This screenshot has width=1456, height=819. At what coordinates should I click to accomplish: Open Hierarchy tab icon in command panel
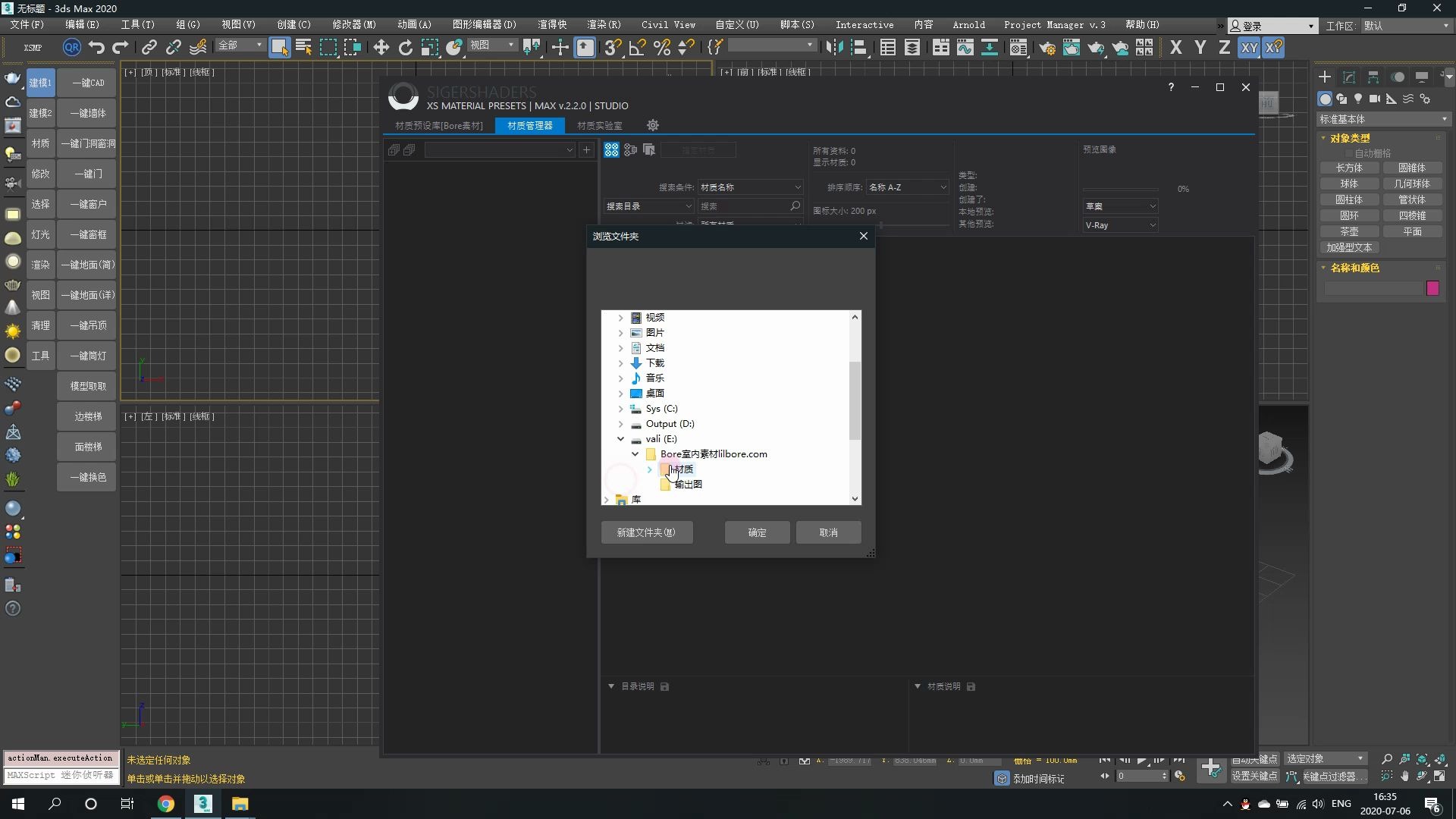point(1373,77)
